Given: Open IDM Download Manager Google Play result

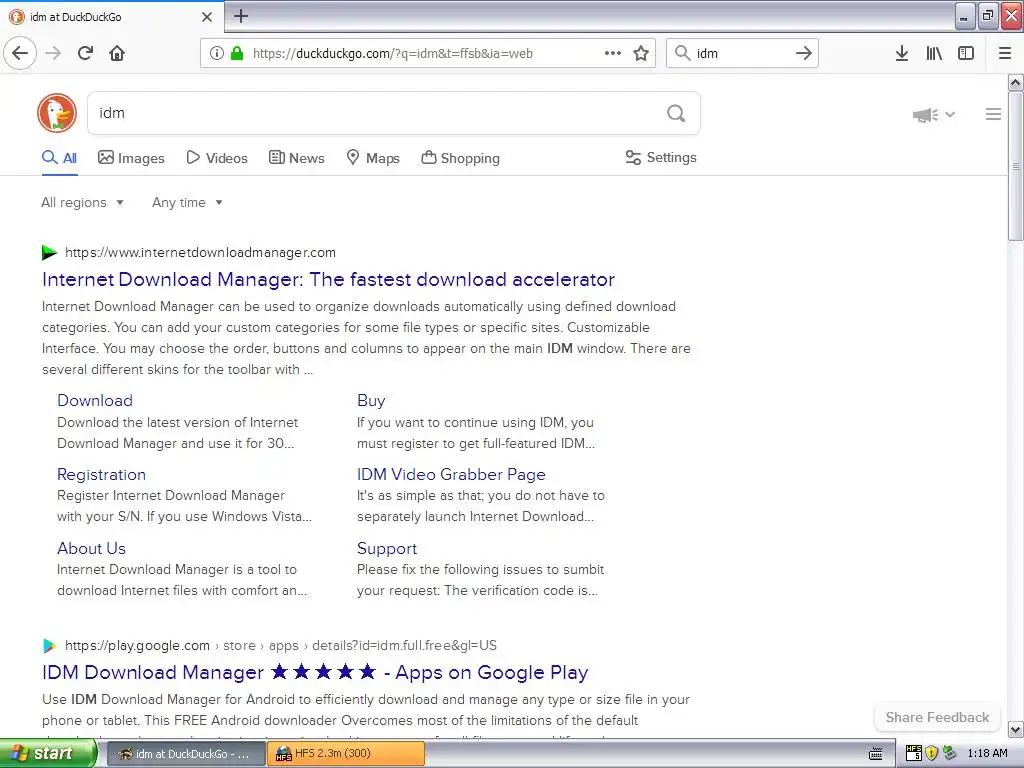Looking at the screenshot, I should click(315, 673).
